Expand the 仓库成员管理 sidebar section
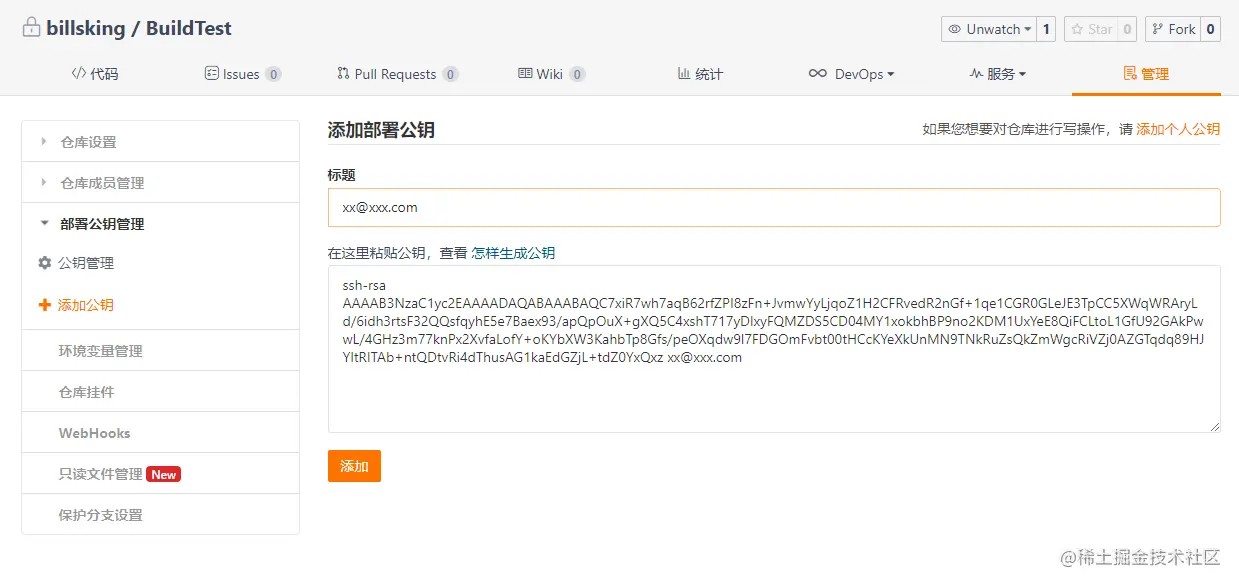The image size is (1239, 586). point(160,182)
